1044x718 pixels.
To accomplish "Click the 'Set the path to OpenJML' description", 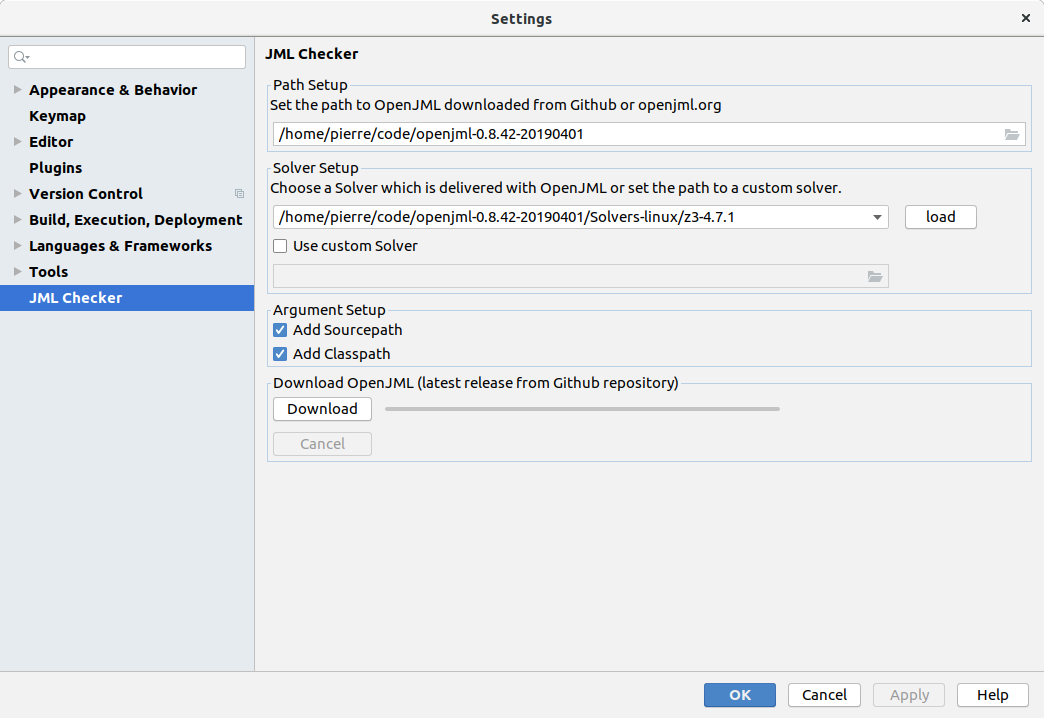I will pyautogui.click(x=495, y=105).
